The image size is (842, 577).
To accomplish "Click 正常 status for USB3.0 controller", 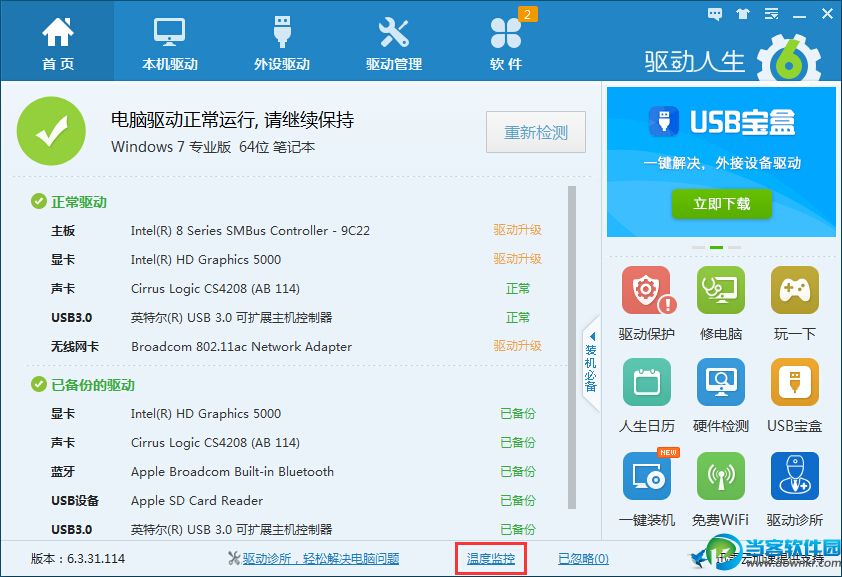I will [518, 318].
